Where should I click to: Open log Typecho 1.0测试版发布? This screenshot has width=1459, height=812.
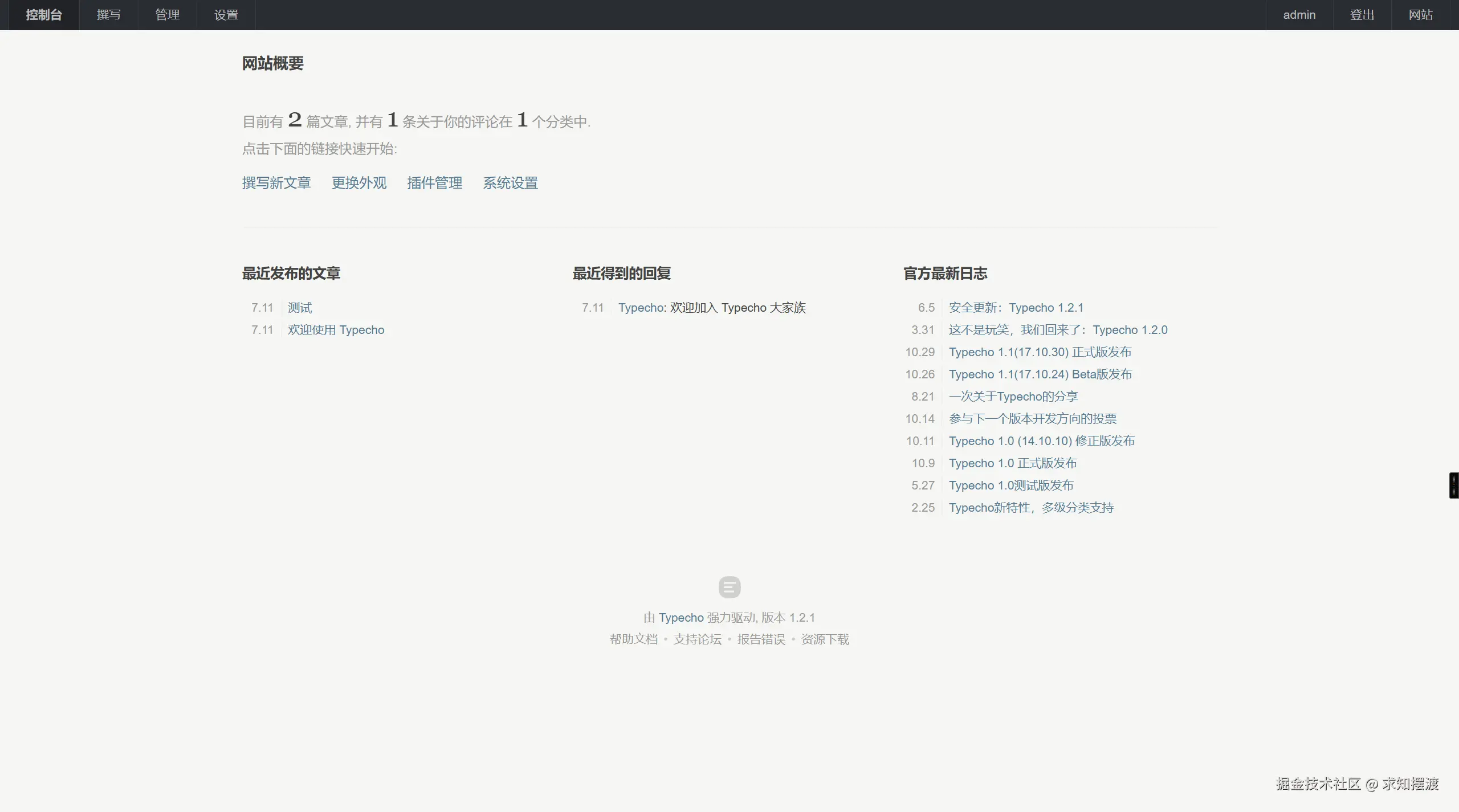[x=1011, y=485]
